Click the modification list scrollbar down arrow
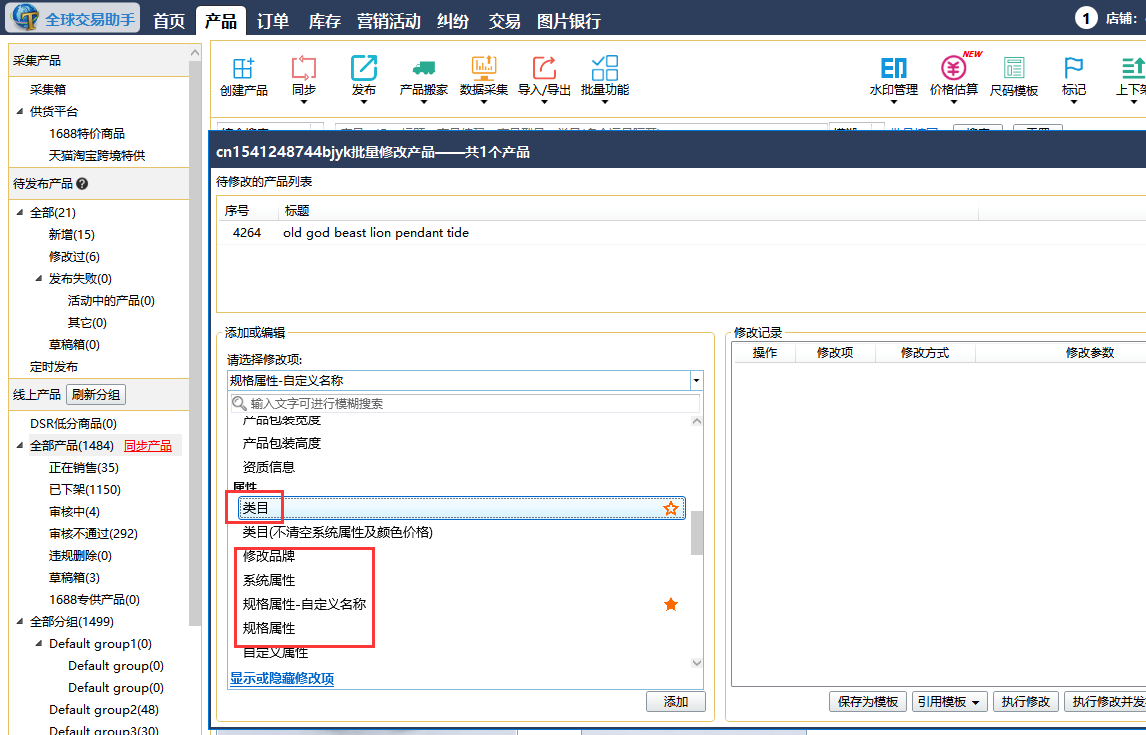1146x735 pixels. click(697, 663)
